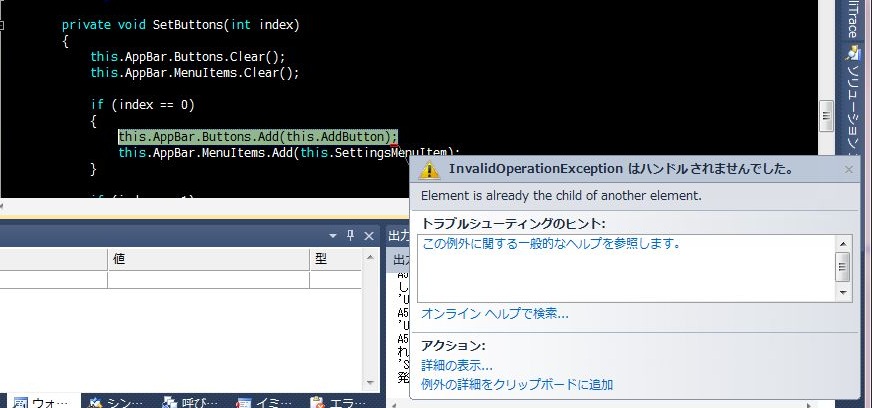Open the シン… tab at bottom
872x408 pixels.
[116, 401]
